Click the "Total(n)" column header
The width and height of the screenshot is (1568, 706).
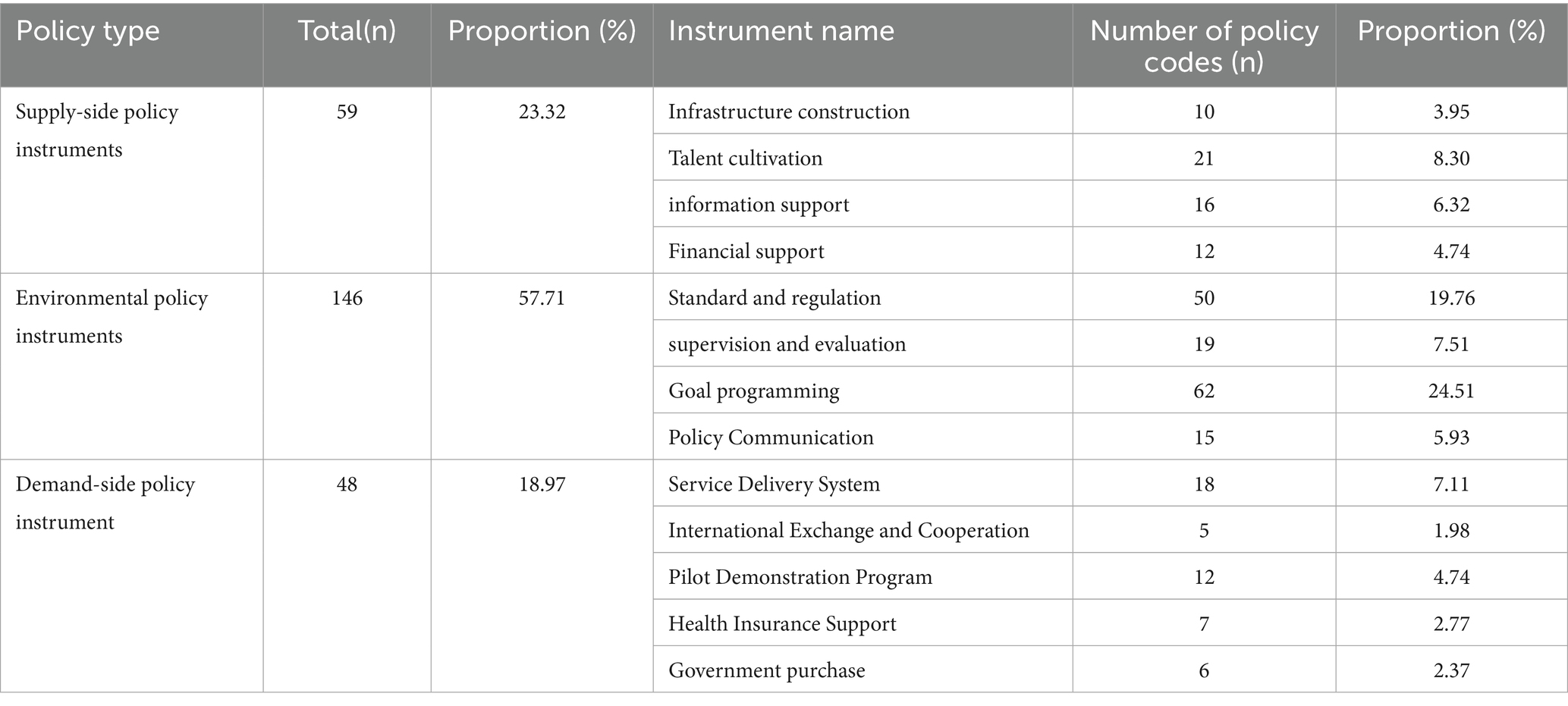(x=347, y=32)
